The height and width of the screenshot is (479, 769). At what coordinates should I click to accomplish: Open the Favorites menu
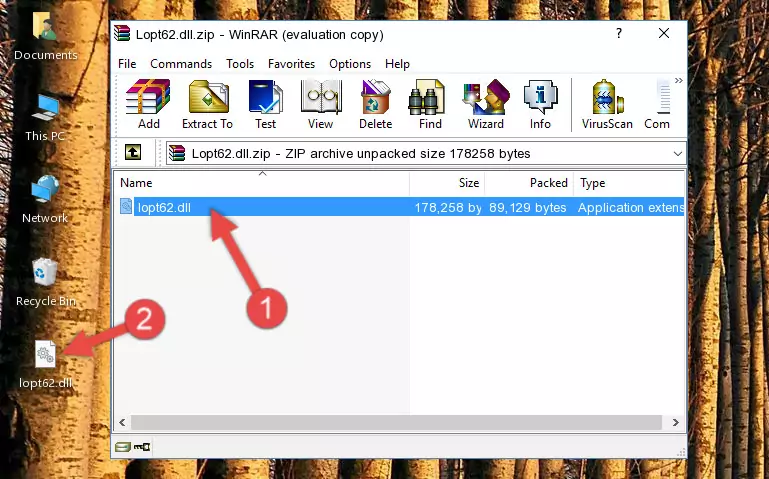(291, 64)
